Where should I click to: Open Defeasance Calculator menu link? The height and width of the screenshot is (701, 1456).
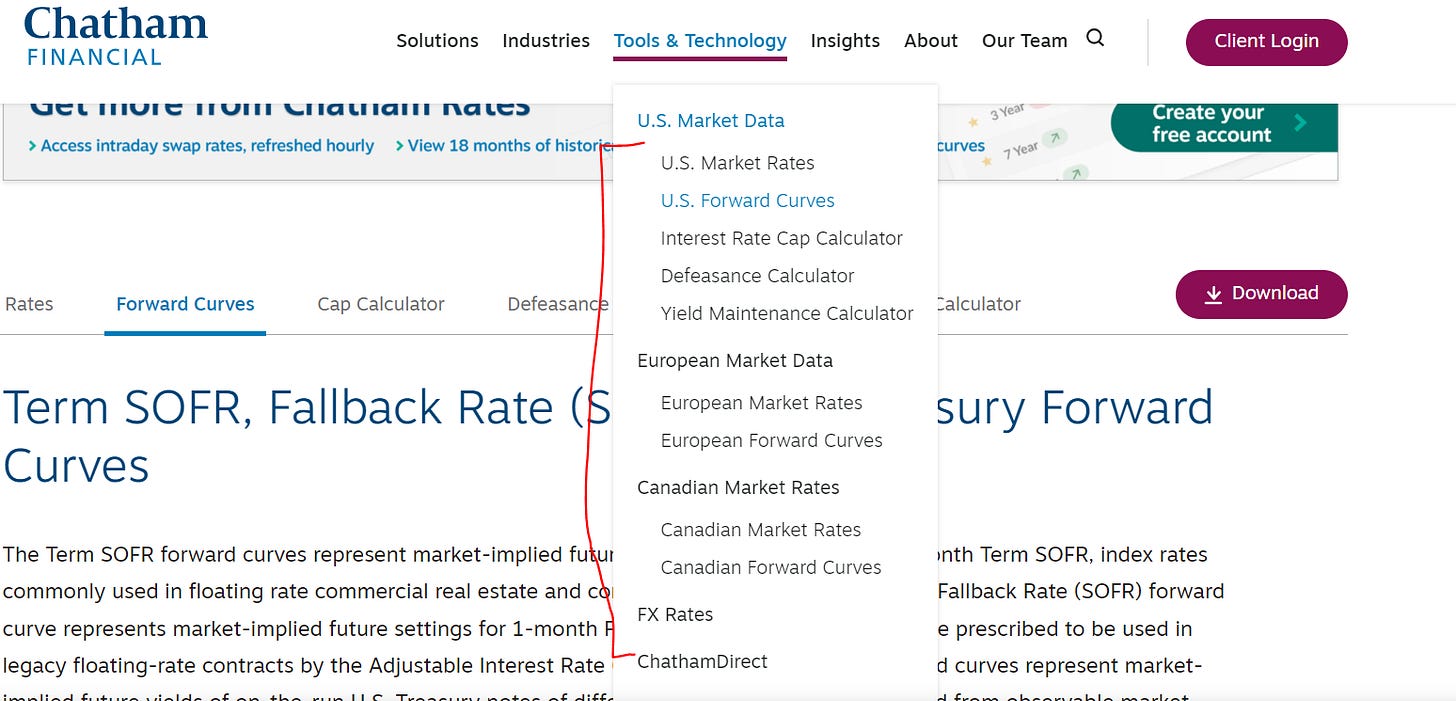pyautogui.click(x=757, y=276)
